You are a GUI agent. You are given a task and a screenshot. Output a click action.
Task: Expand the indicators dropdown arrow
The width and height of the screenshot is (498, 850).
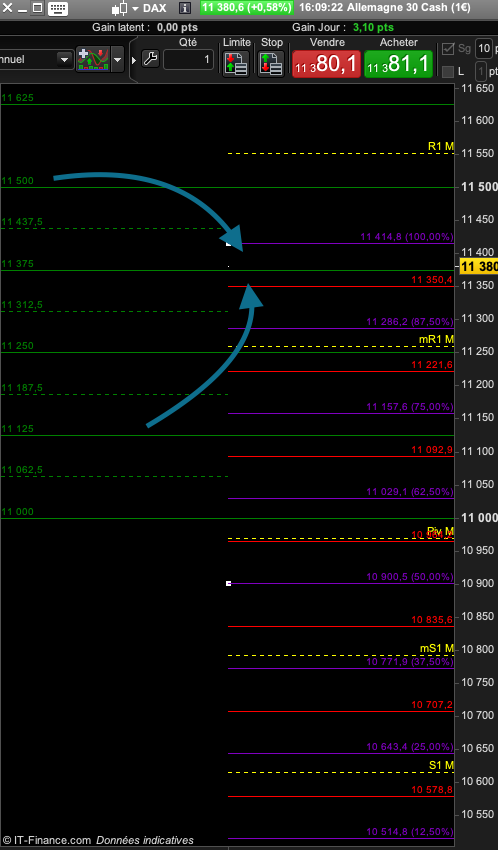point(118,60)
